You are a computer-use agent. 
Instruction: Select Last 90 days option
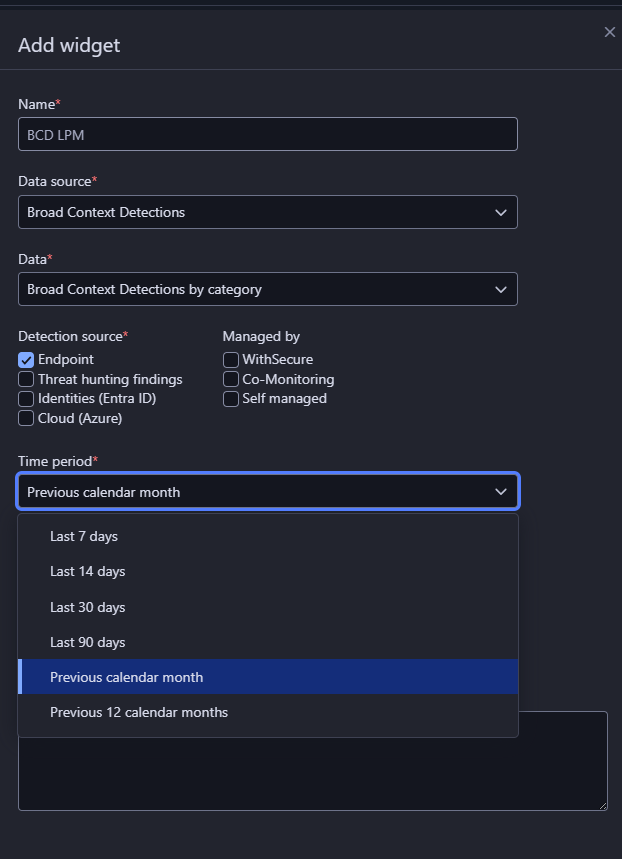pos(267,642)
